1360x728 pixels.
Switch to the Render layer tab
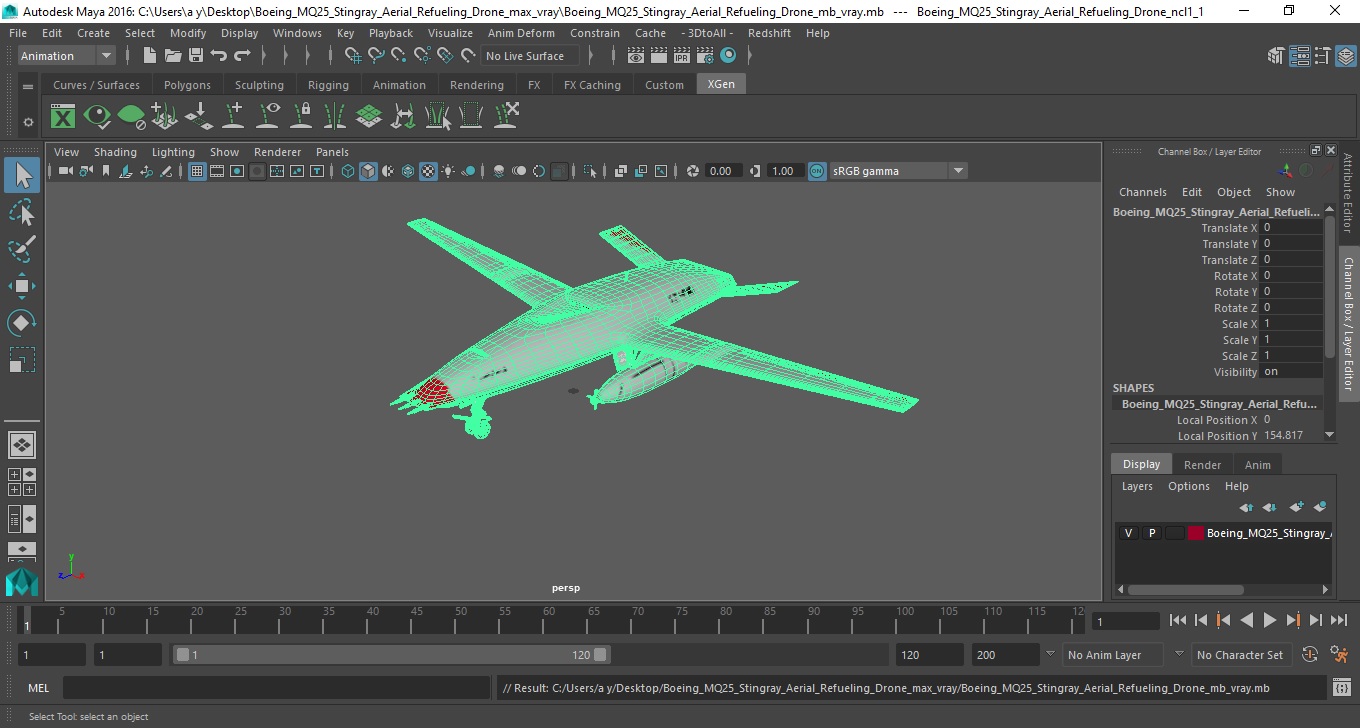(x=1202, y=465)
